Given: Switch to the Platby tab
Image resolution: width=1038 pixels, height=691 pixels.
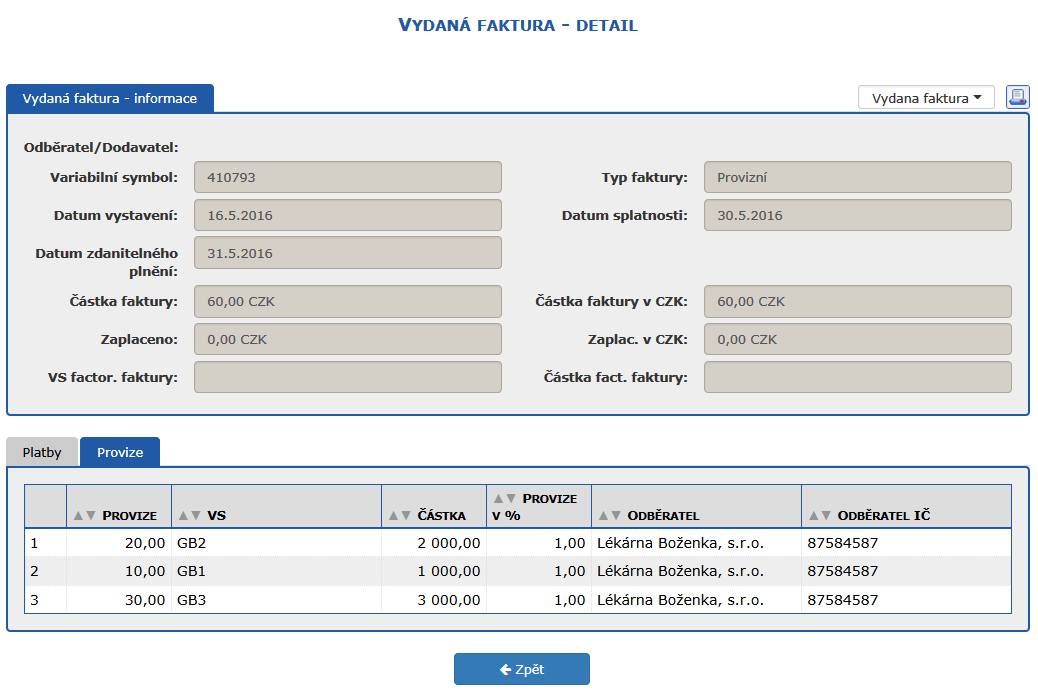Looking at the screenshot, I should (x=42, y=452).
